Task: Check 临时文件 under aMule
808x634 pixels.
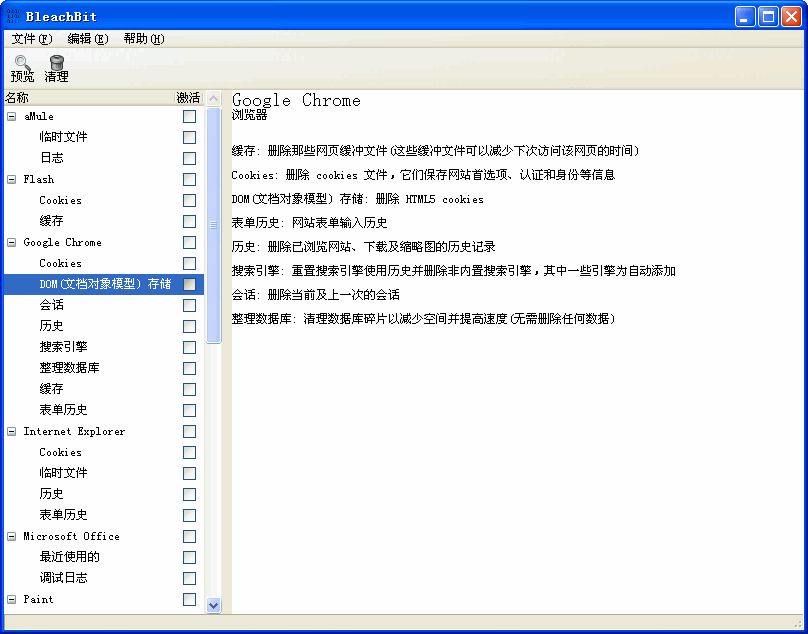Action: pyautogui.click(x=187, y=137)
